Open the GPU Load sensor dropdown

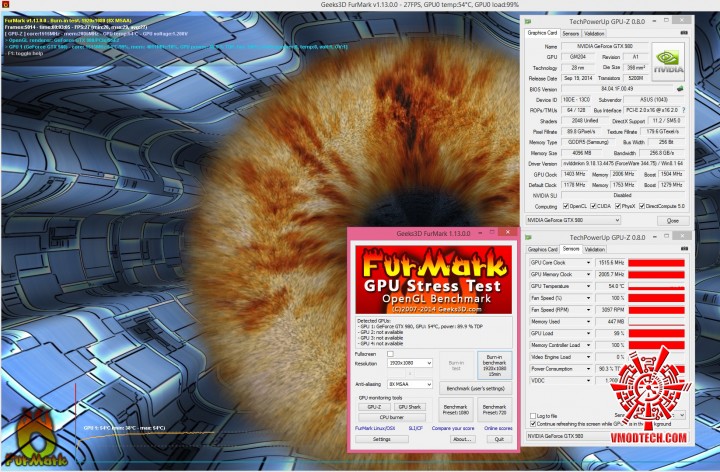tap(588, 334)
